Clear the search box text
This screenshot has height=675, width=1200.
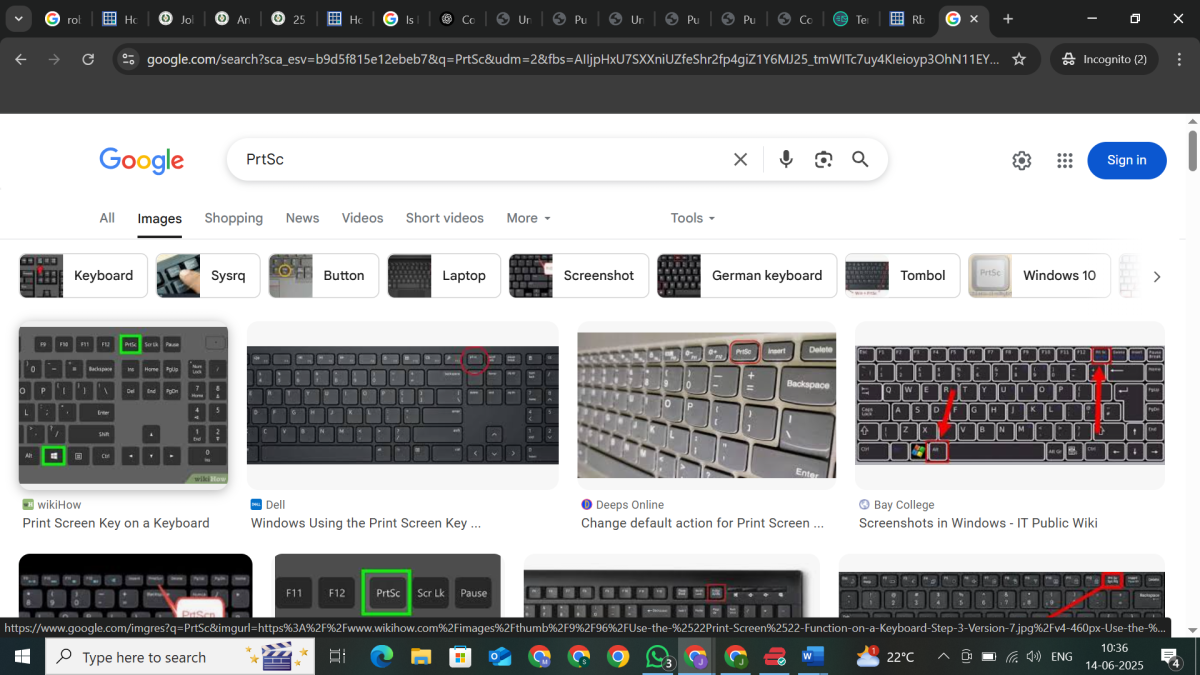[740, 160]
